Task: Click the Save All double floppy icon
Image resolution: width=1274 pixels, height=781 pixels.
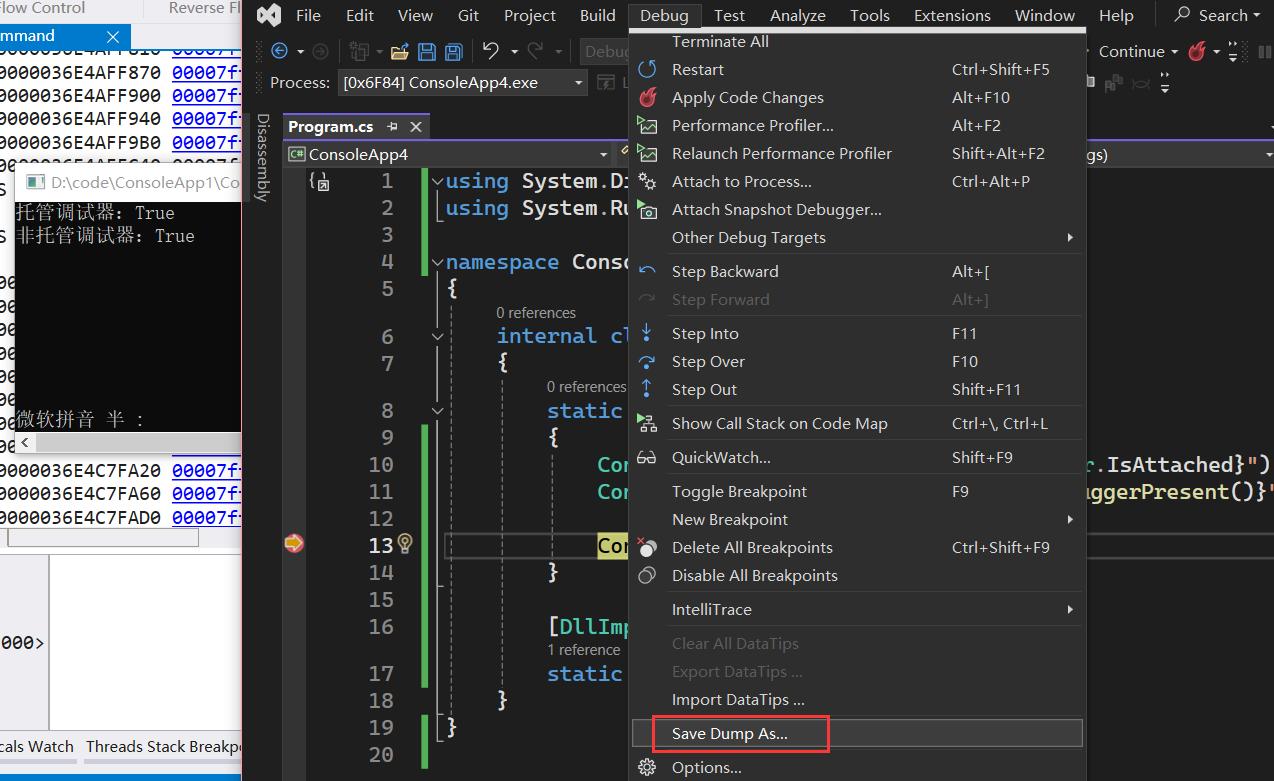Action: (x=454, y=51)
